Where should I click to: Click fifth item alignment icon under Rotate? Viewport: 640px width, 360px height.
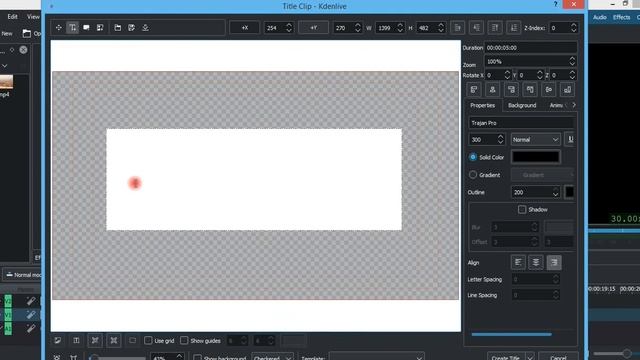coord(549,89)
